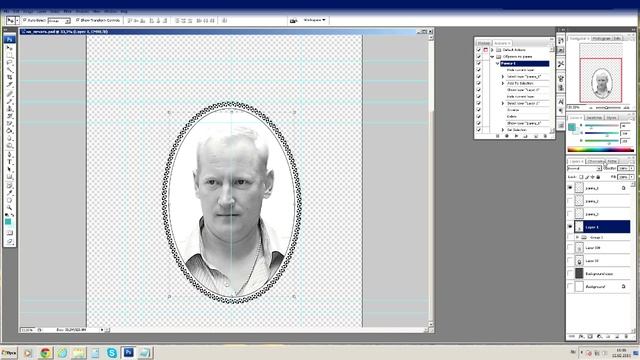640x360 pixels.
Task: Click the Windows Start button
Action: (9, 353)
